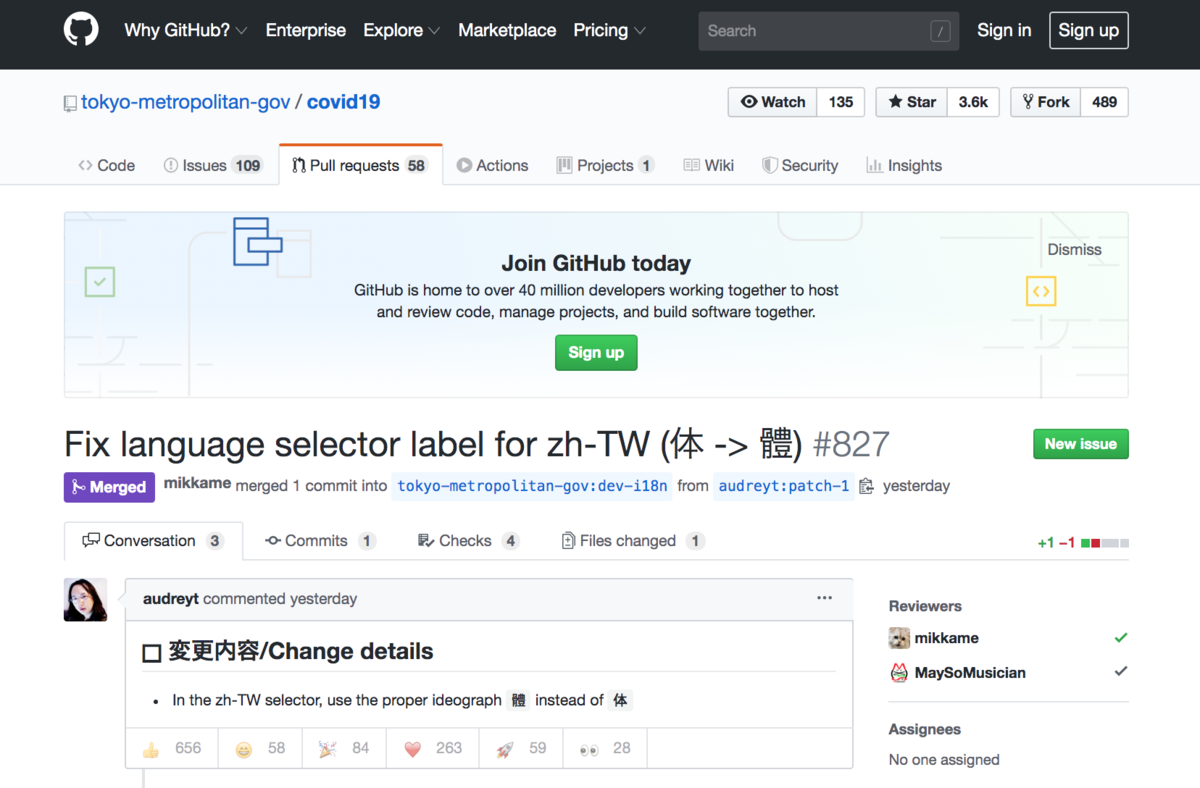1200x788 pixels.
Task: Expand the Explore dropdown menu
Action: [x=402, y=30]
